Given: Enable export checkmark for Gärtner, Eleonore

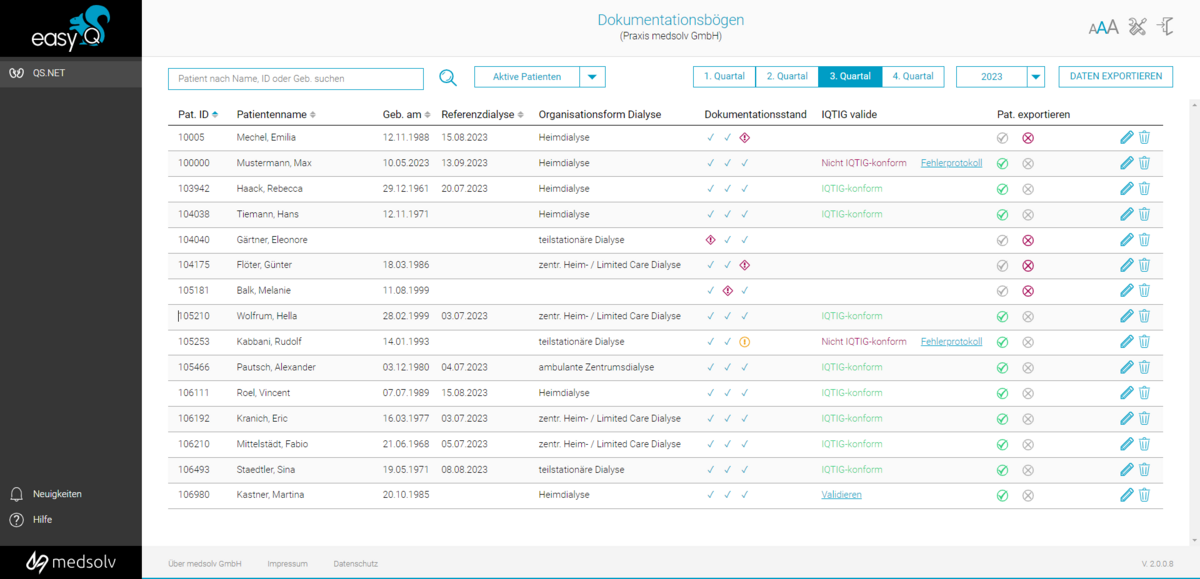Looking at the screenshot, I should (x=1002, y=240).
